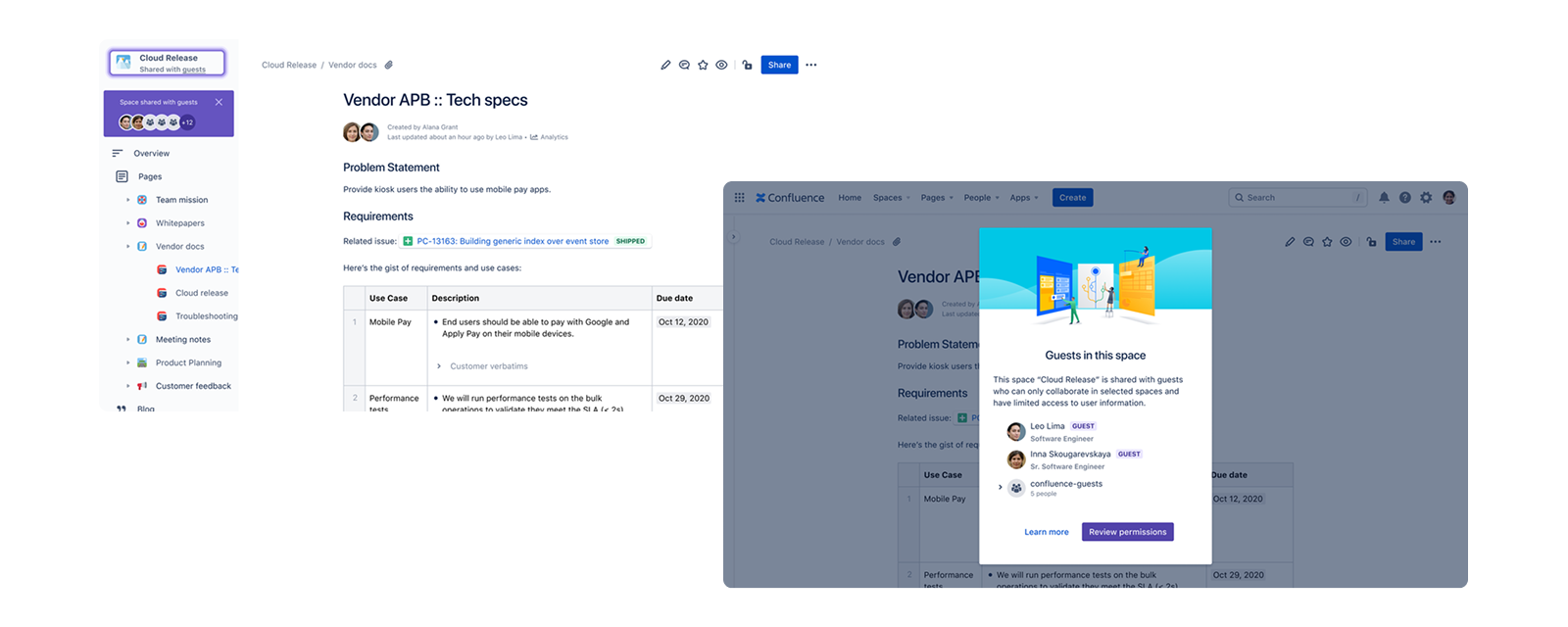
Task: Click the Create button in the top bar
Action: point(1072,198)
